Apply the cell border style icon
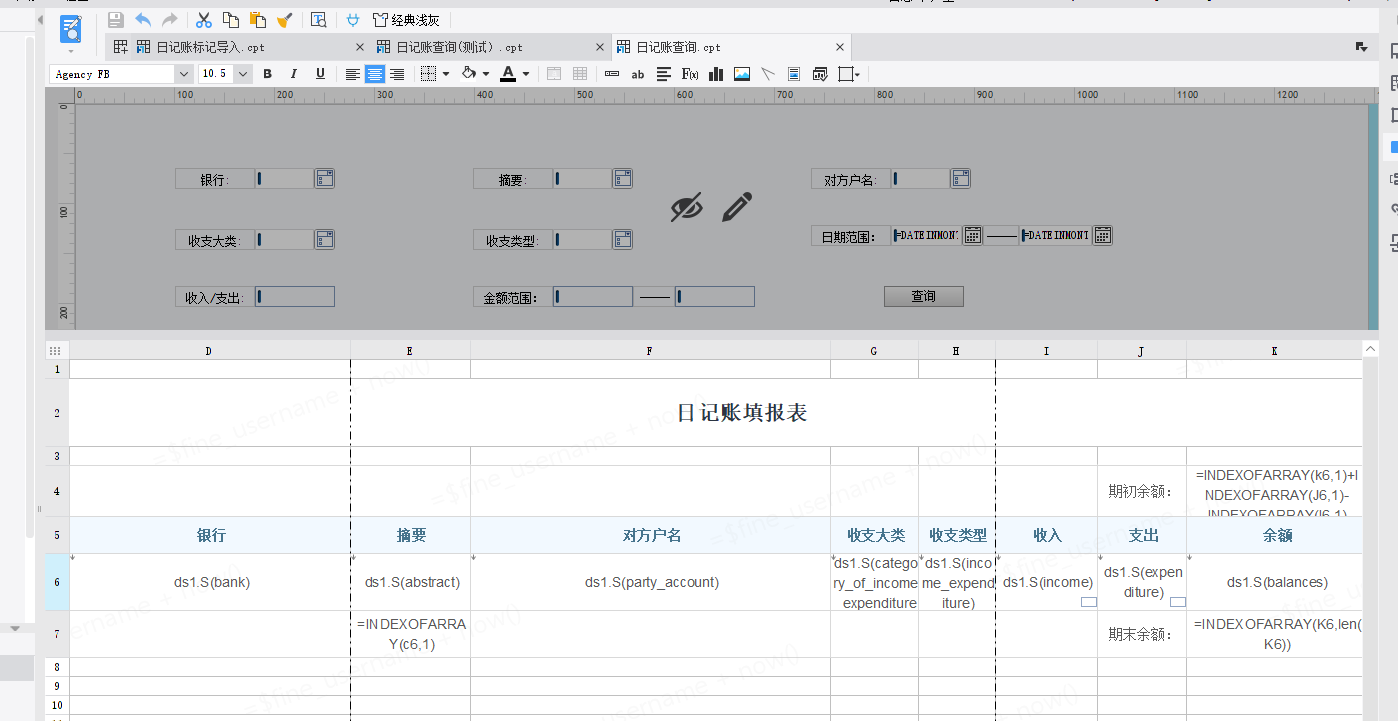1398x721 pixels. (x=428, y=74)
